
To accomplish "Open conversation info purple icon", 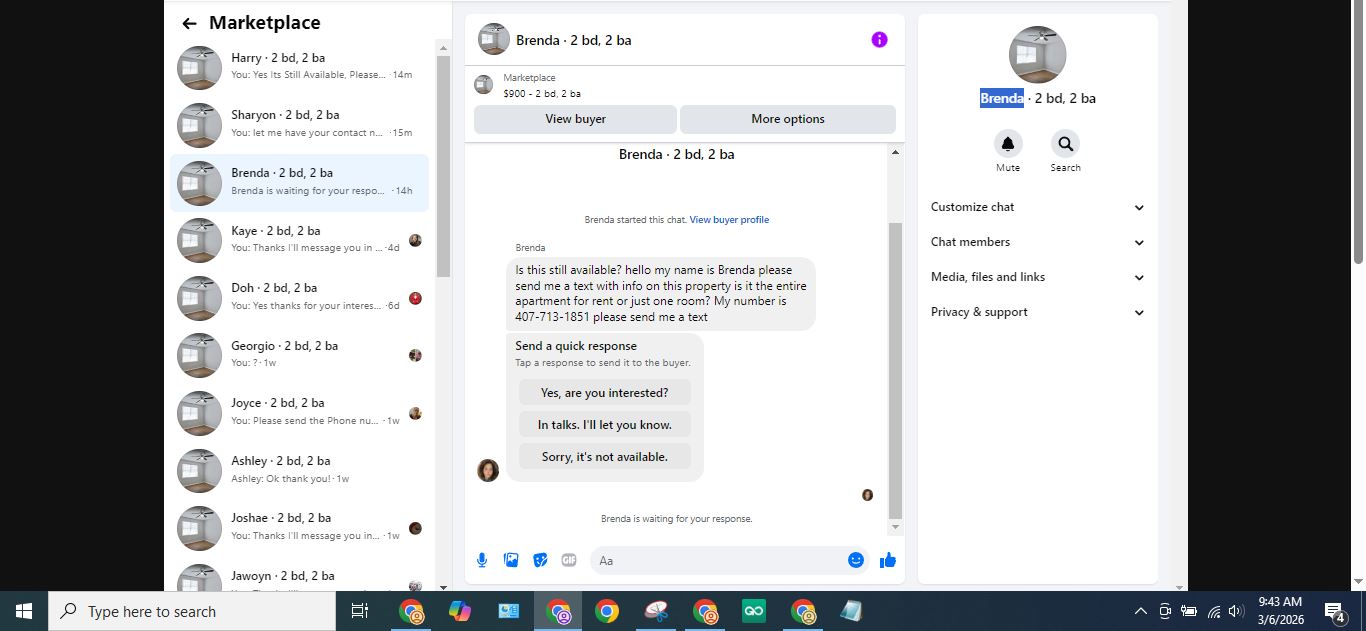I will click(x=879, y=40).
